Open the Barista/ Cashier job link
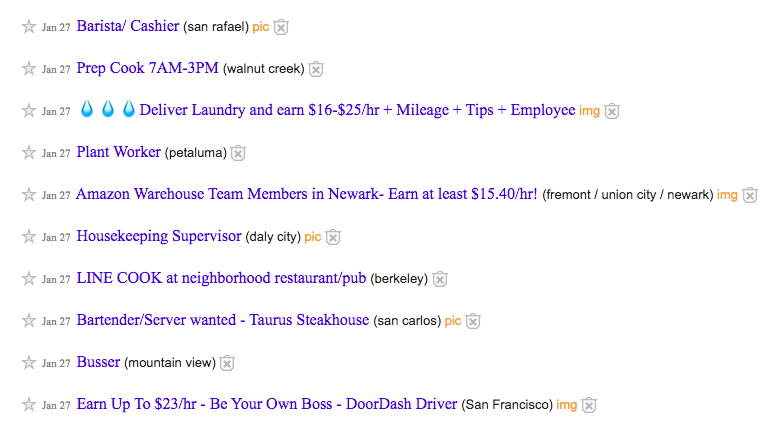778x423 pixels. click(127, 26)
